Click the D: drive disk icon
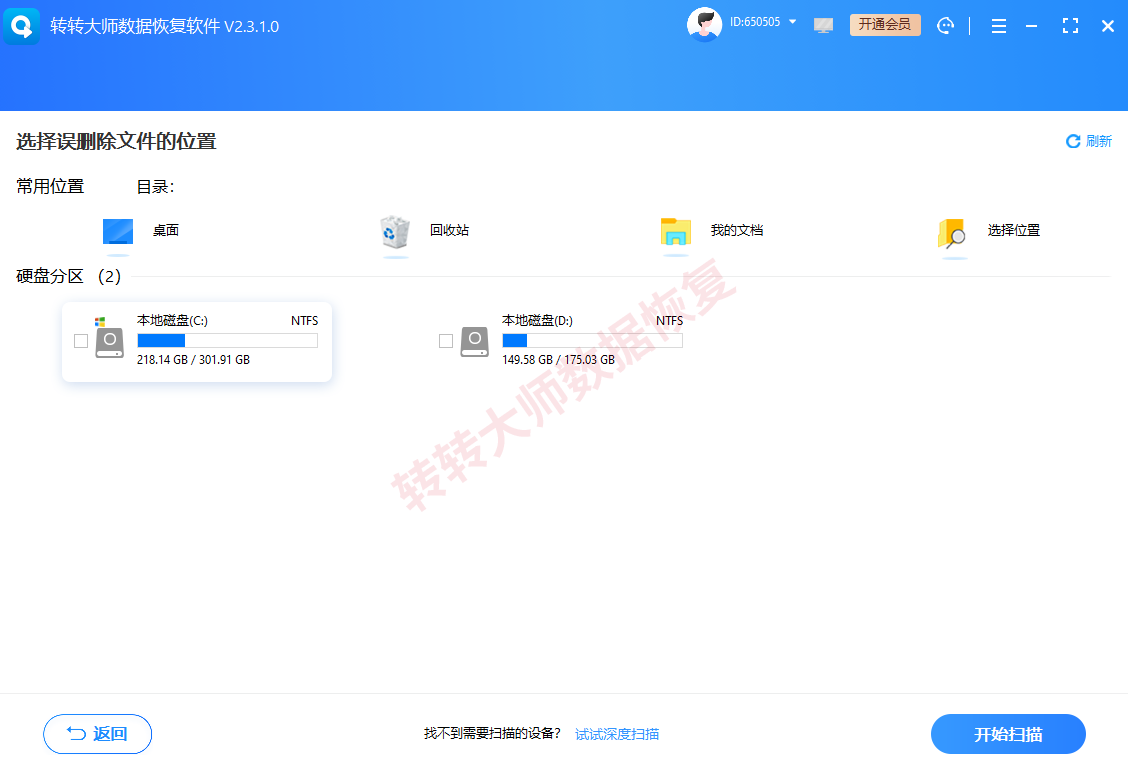Screen dimensions: 1128x769 [474, 341]
